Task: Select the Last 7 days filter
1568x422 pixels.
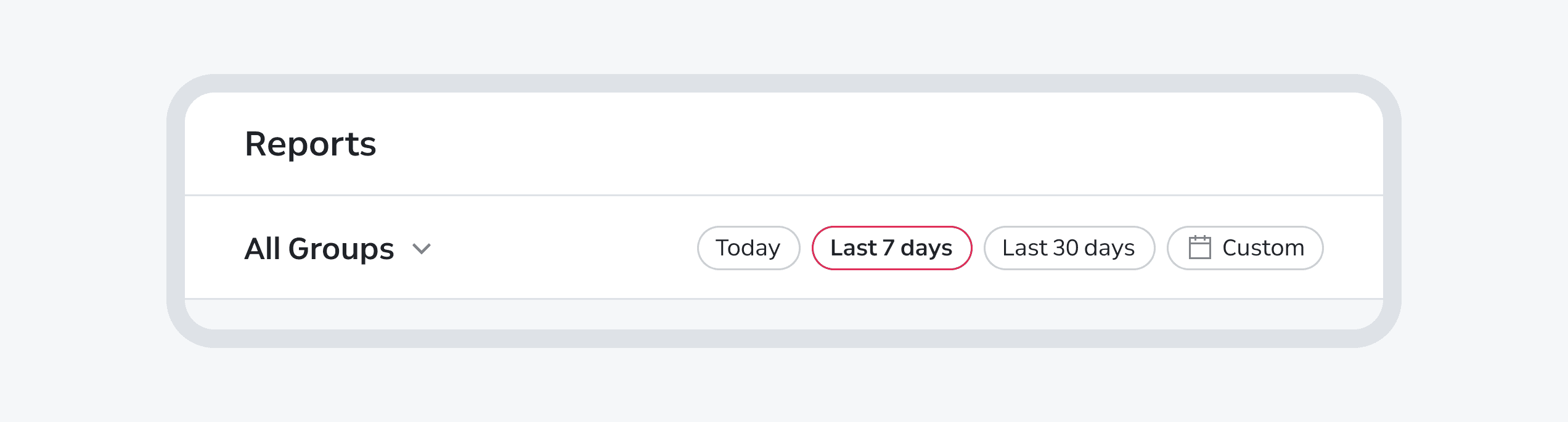Action: pyautogui.click(x=891, y=248)
